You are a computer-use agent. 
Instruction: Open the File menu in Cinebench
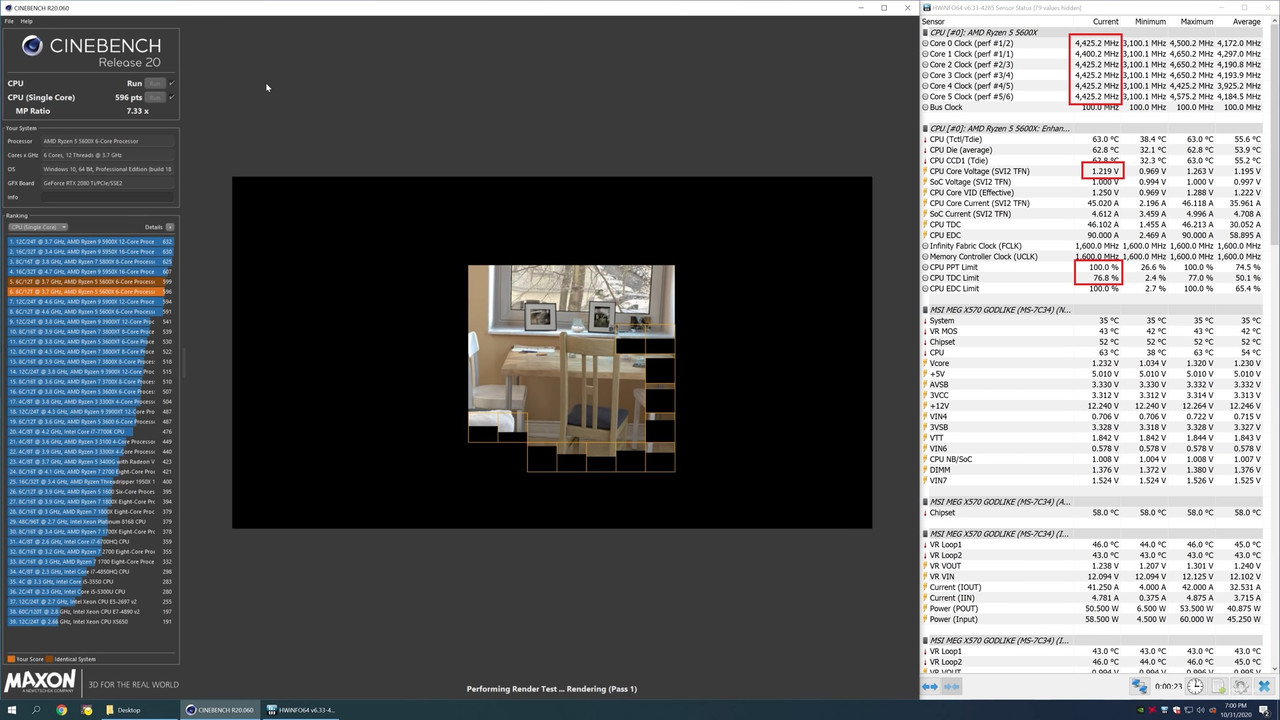(9, 21)
